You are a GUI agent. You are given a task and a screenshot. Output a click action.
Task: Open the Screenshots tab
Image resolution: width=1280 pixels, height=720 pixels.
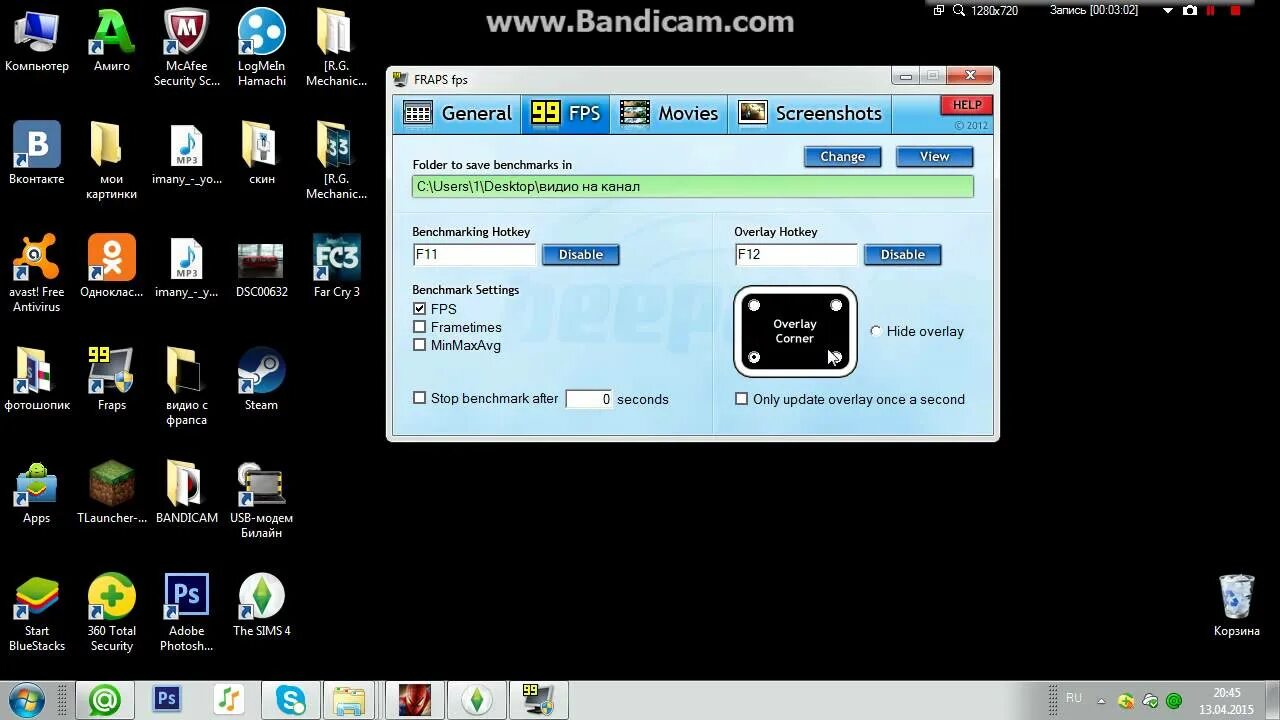click(809, 114)
